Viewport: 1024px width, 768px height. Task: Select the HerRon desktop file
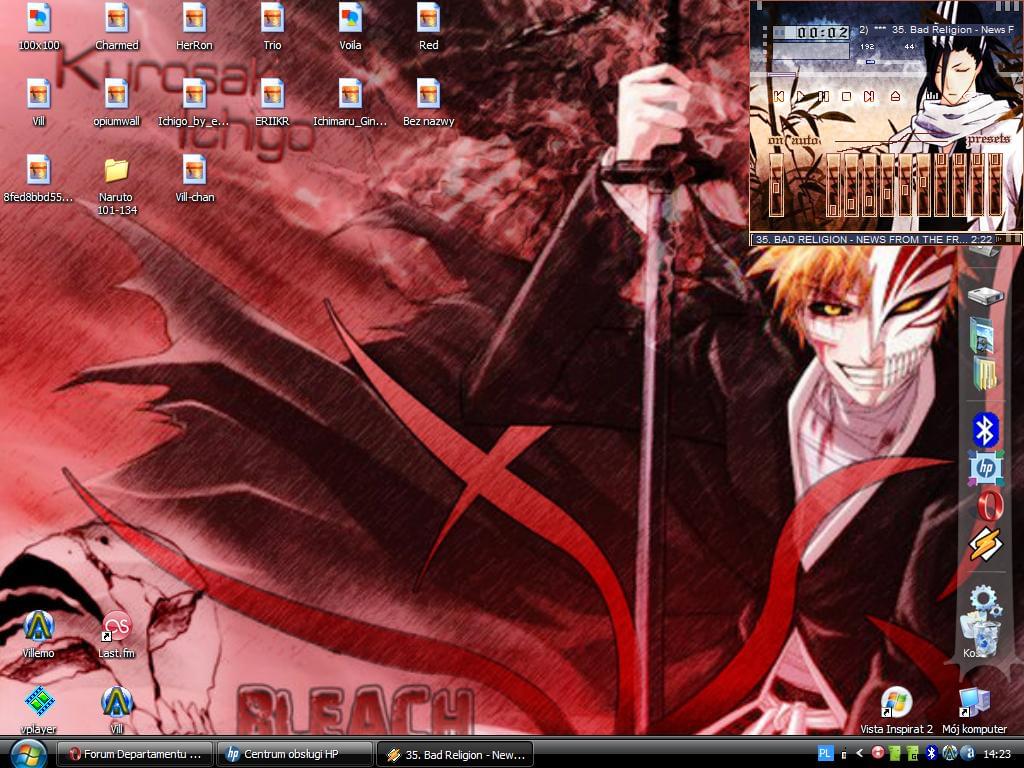(194, 27)
